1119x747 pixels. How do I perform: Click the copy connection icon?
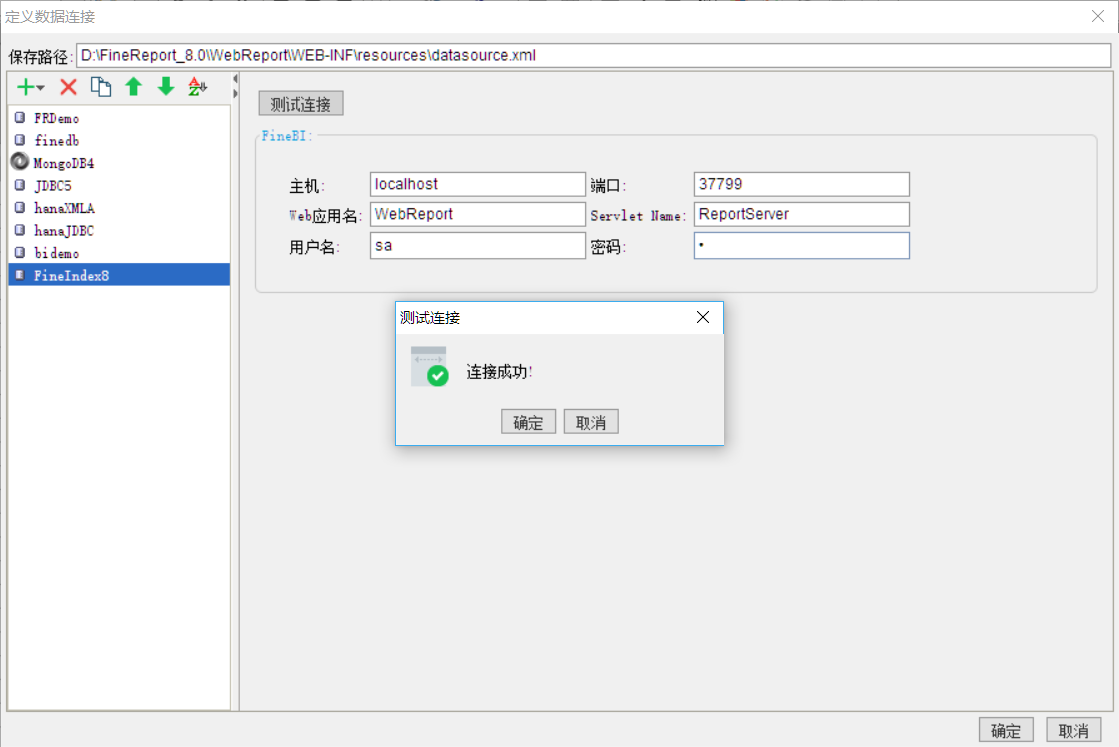[101, 86]
